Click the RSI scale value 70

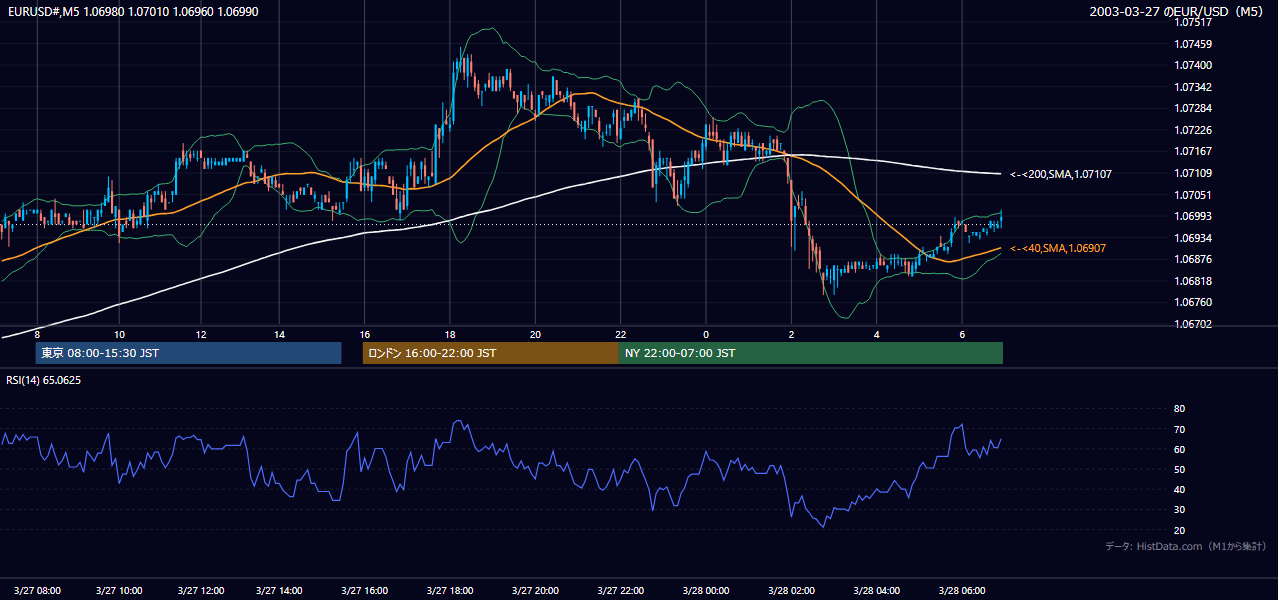(x=1179, y=429)
